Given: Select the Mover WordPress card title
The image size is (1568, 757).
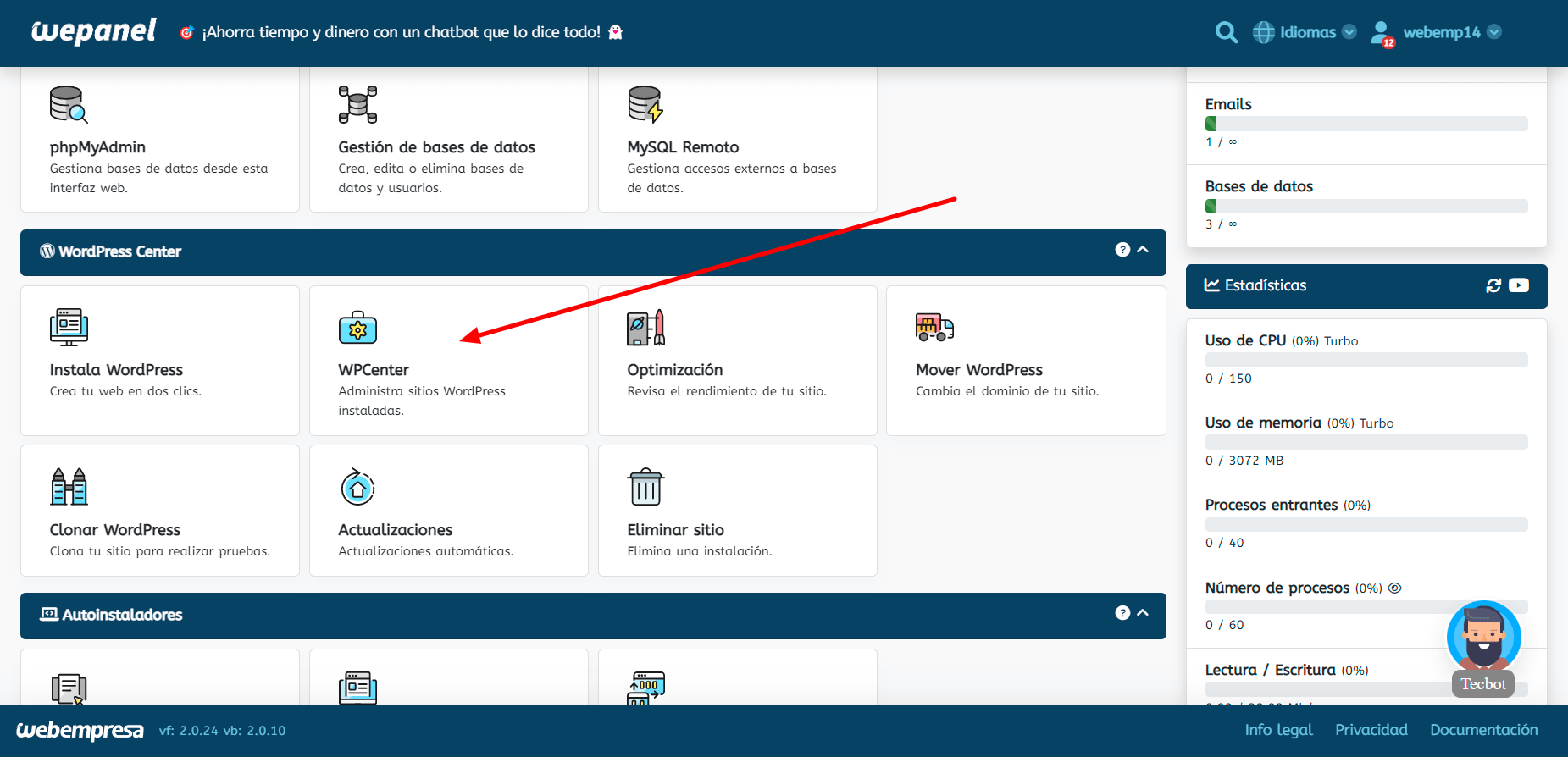Looking at the screenshot, I should 979,370.
